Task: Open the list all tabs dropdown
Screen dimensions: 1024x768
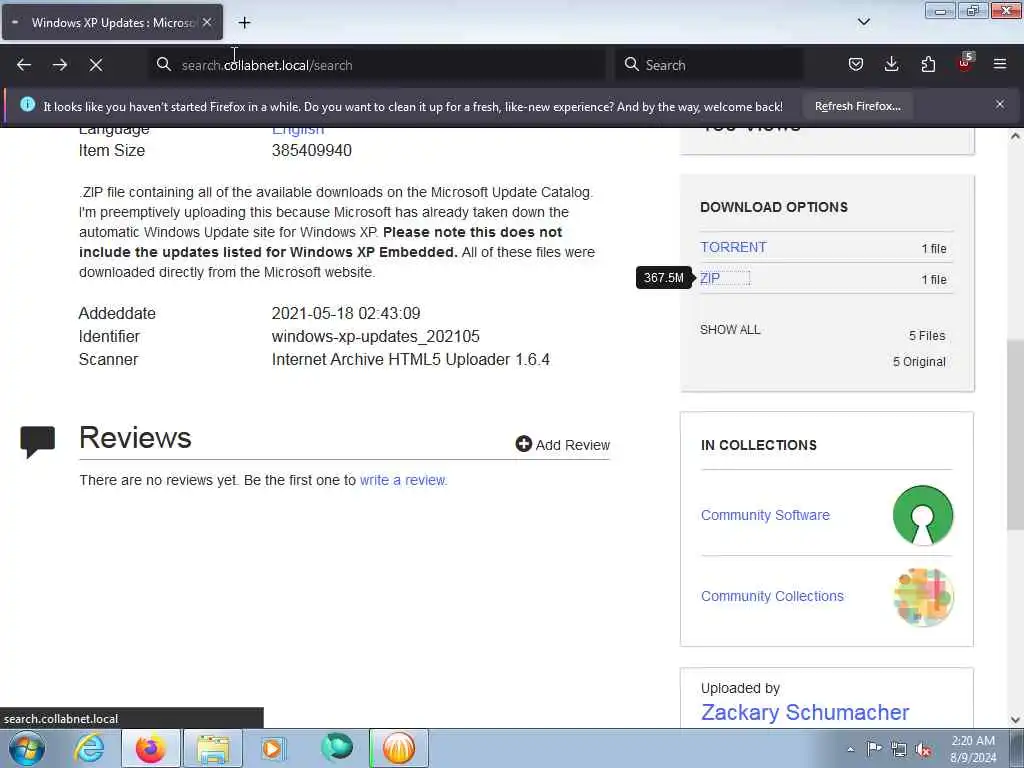Action: (x=863, y=22)
